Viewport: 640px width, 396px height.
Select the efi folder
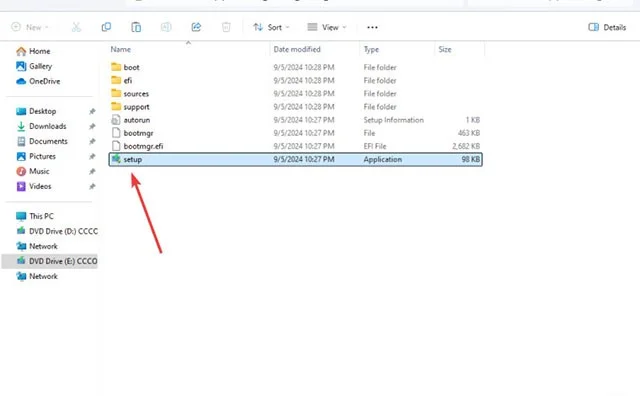tap(296, 80)
